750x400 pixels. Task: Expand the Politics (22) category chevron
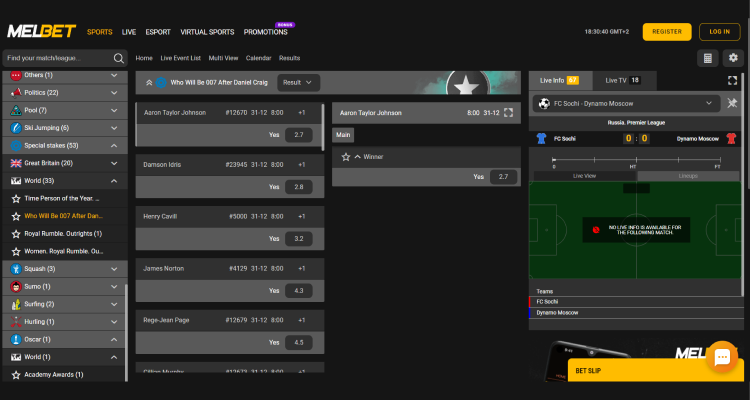(x=114, y=93)
